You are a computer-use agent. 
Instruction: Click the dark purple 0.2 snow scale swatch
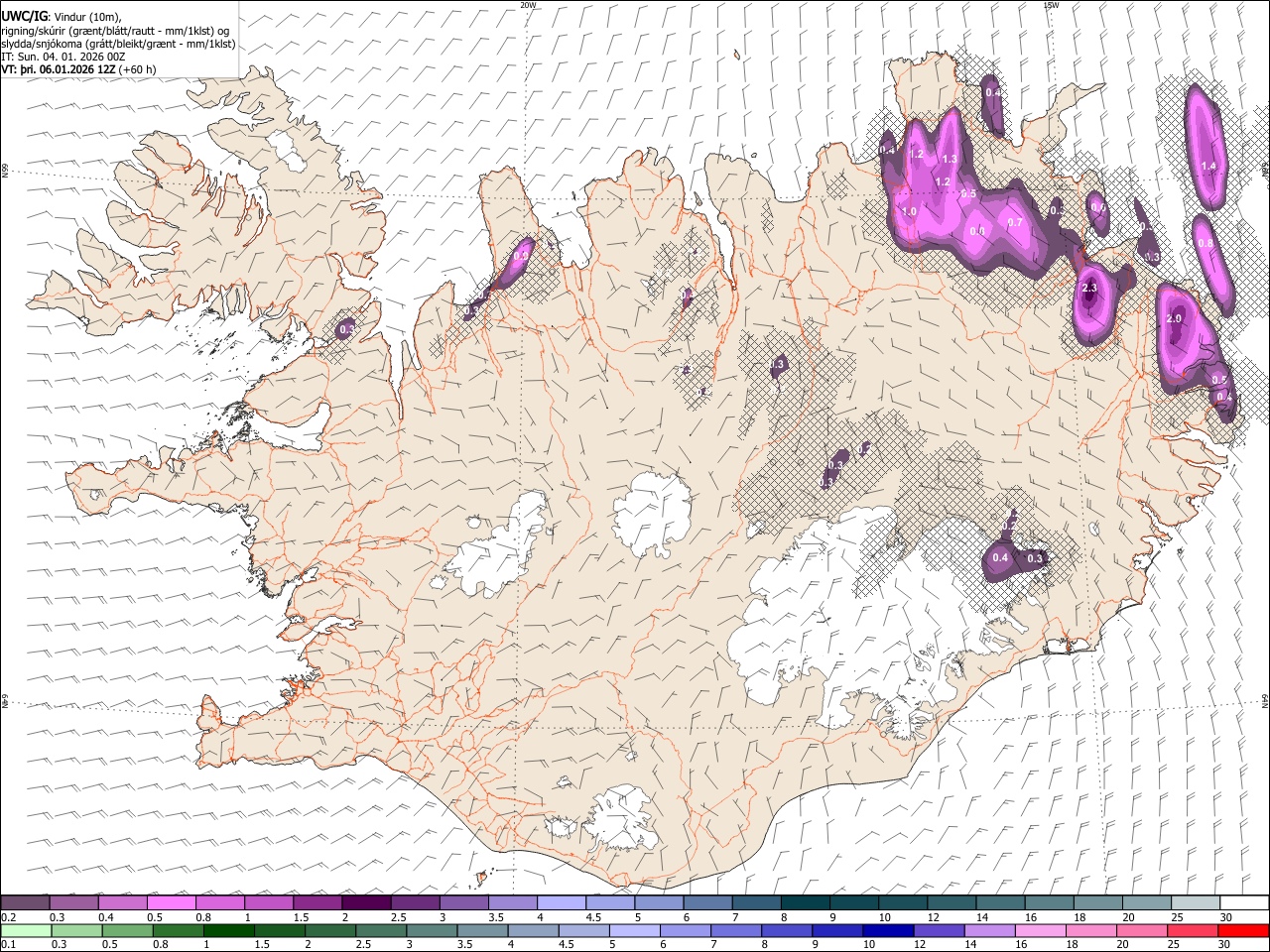pos(25,902)
